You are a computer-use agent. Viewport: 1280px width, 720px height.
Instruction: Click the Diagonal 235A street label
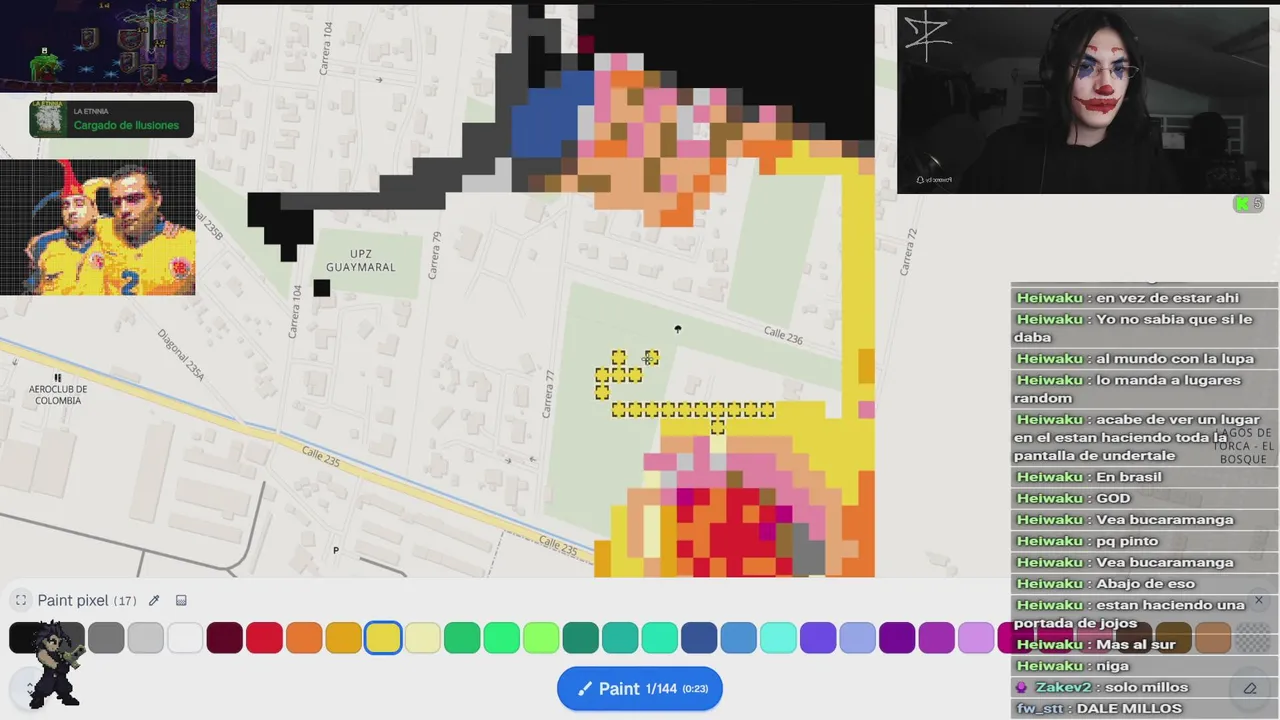(x=181, y=355)
